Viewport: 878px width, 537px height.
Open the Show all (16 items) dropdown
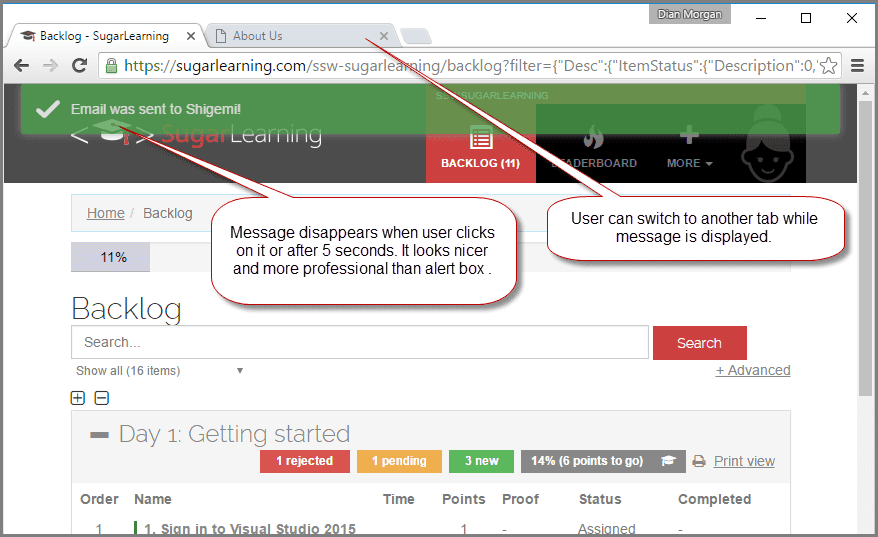coord(160,371)
